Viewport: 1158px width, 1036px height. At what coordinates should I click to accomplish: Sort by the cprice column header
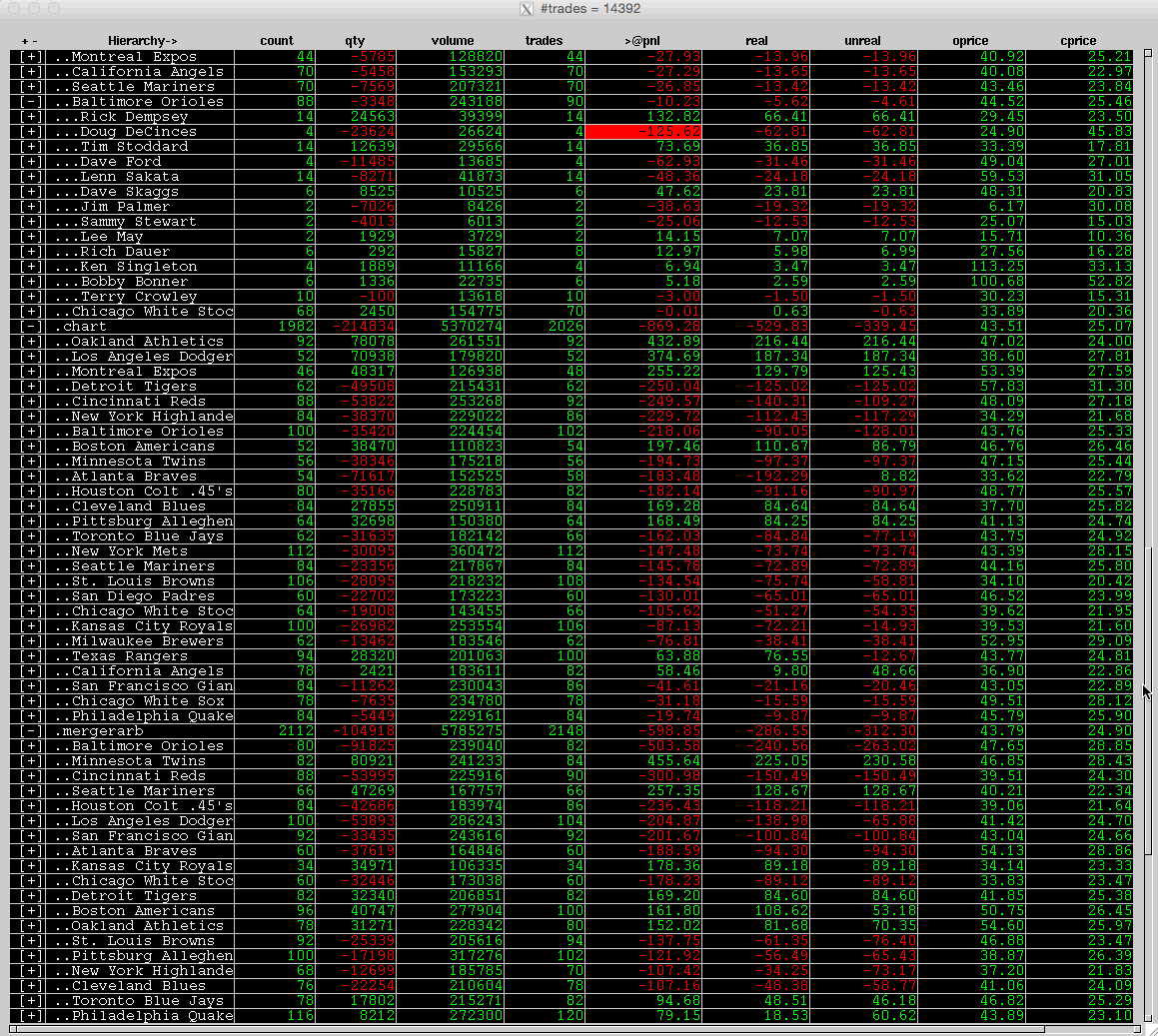[1078, 41]
